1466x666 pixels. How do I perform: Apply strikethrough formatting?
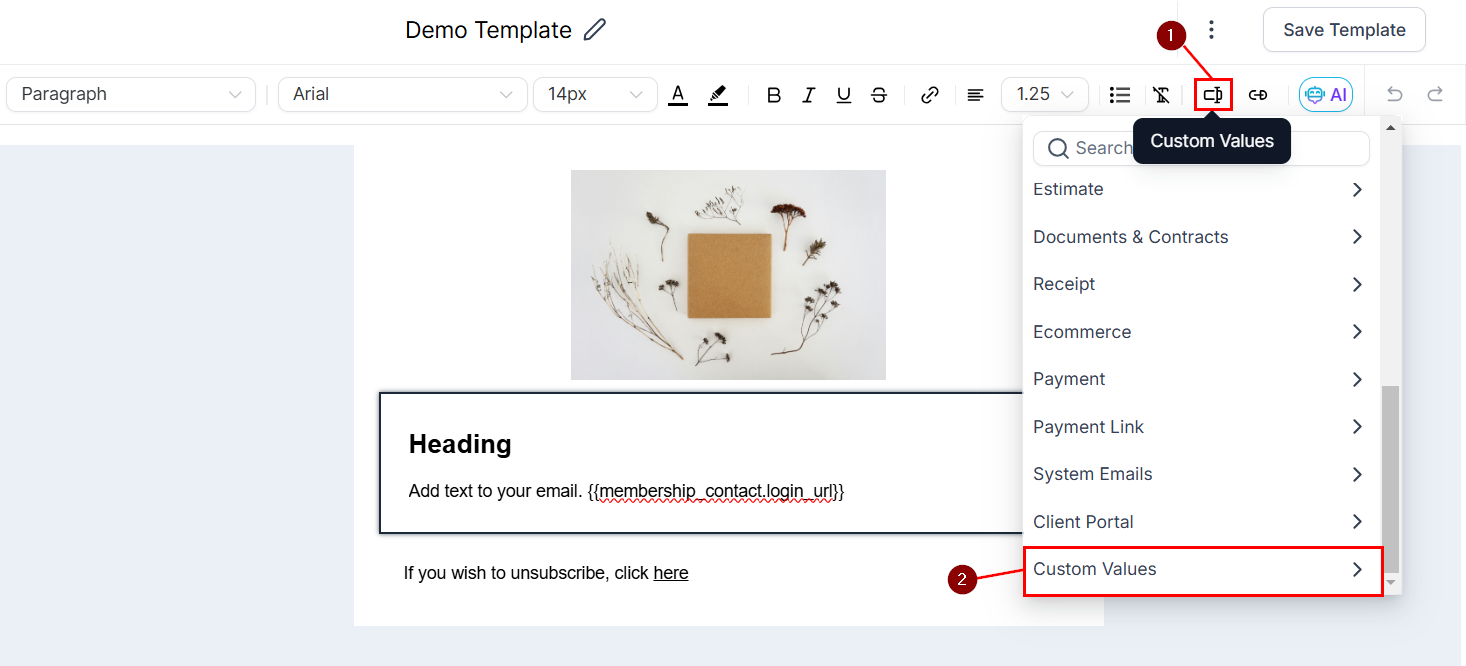pos(879,95)
